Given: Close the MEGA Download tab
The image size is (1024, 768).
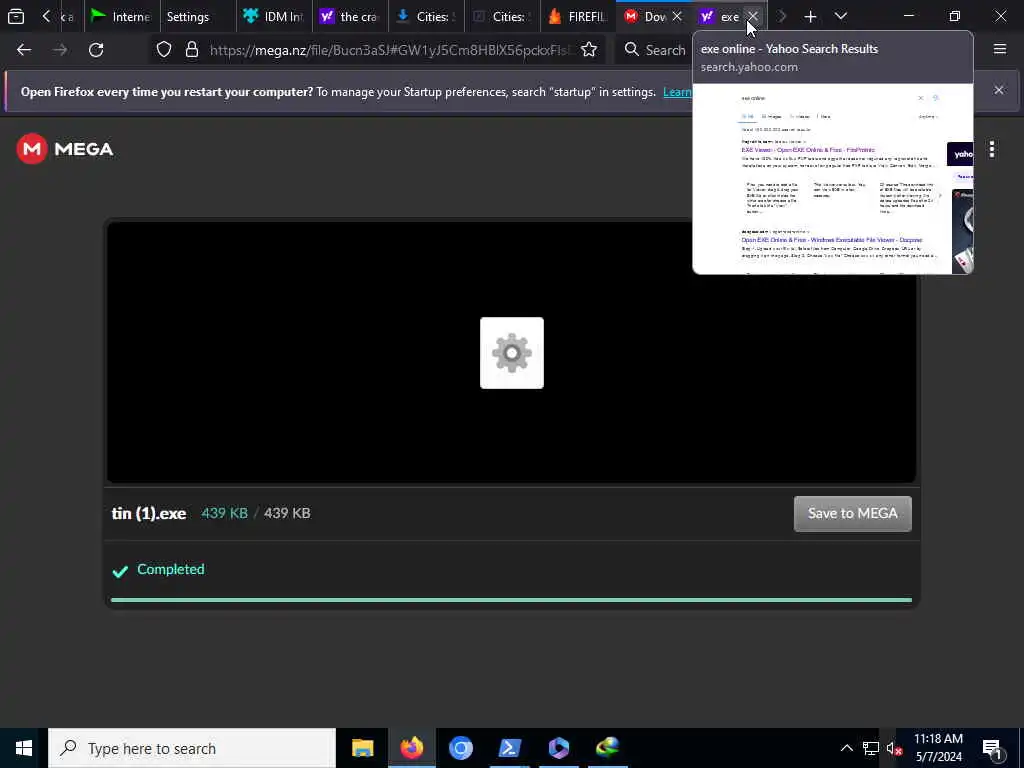Looking at the screenshot, I should (x=677, y=16).
